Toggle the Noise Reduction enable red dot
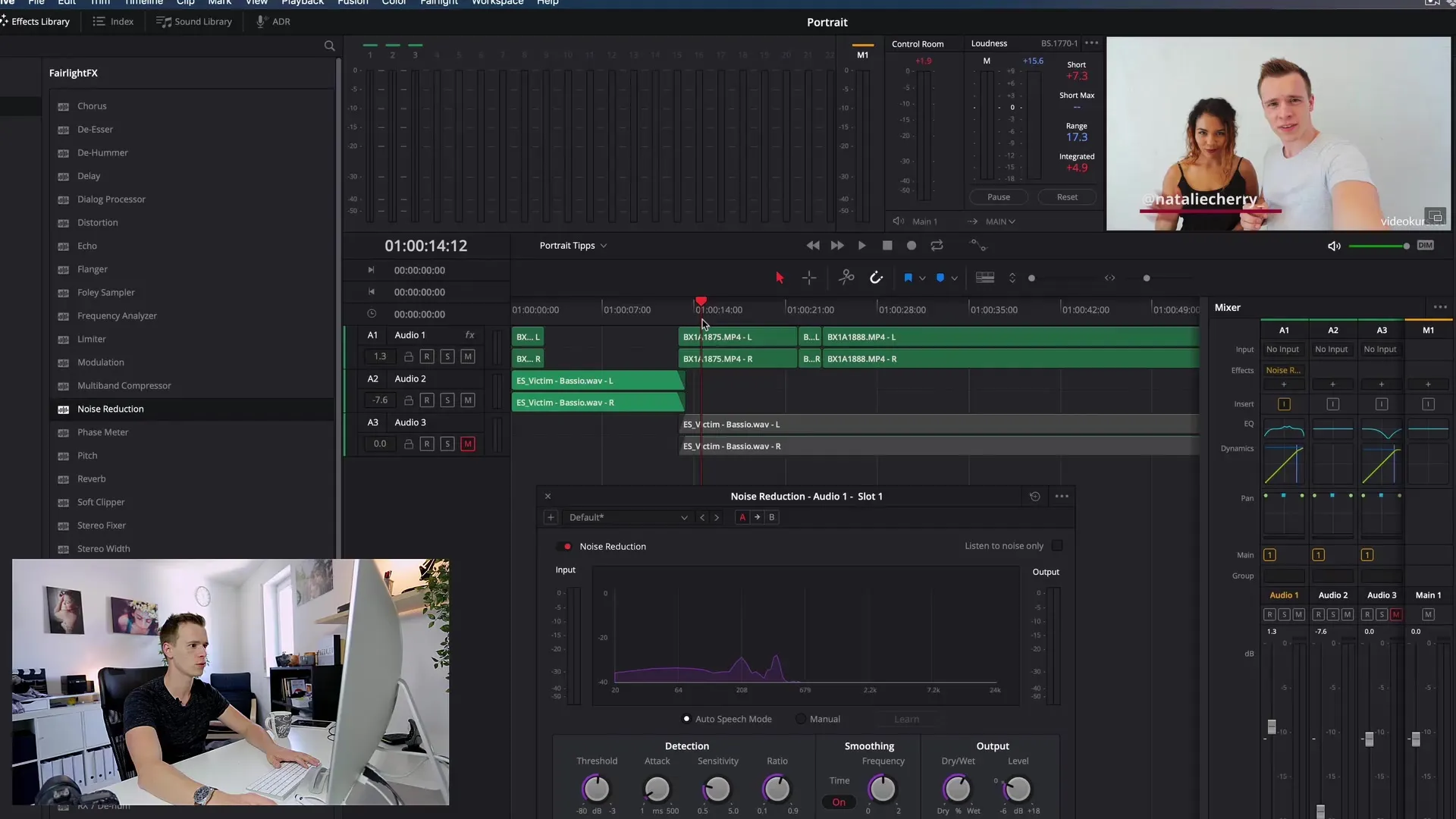The image size is (1456, 819). pos(567,547)
